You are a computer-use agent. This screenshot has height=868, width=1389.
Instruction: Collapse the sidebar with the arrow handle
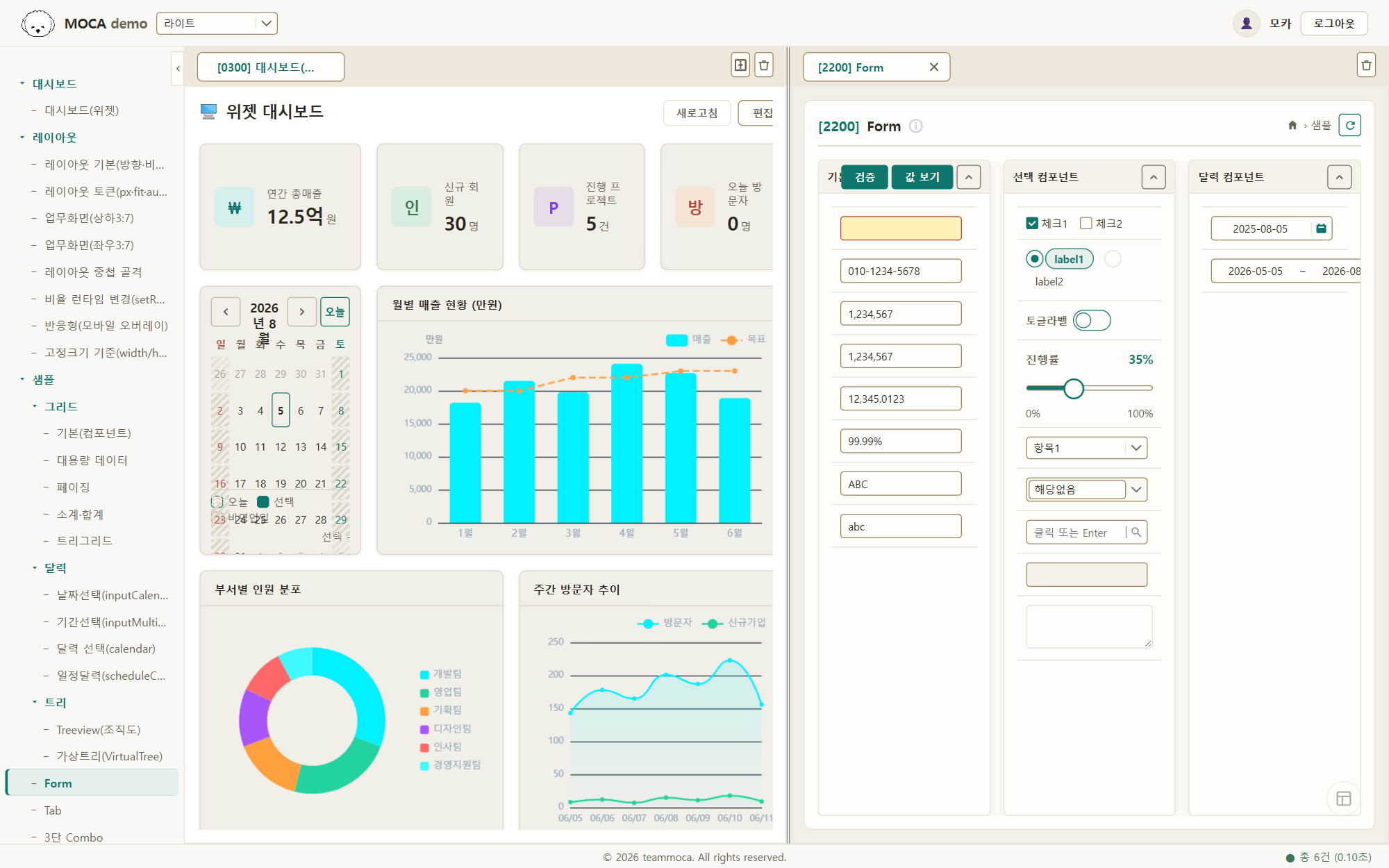click(x=178, y=68)
